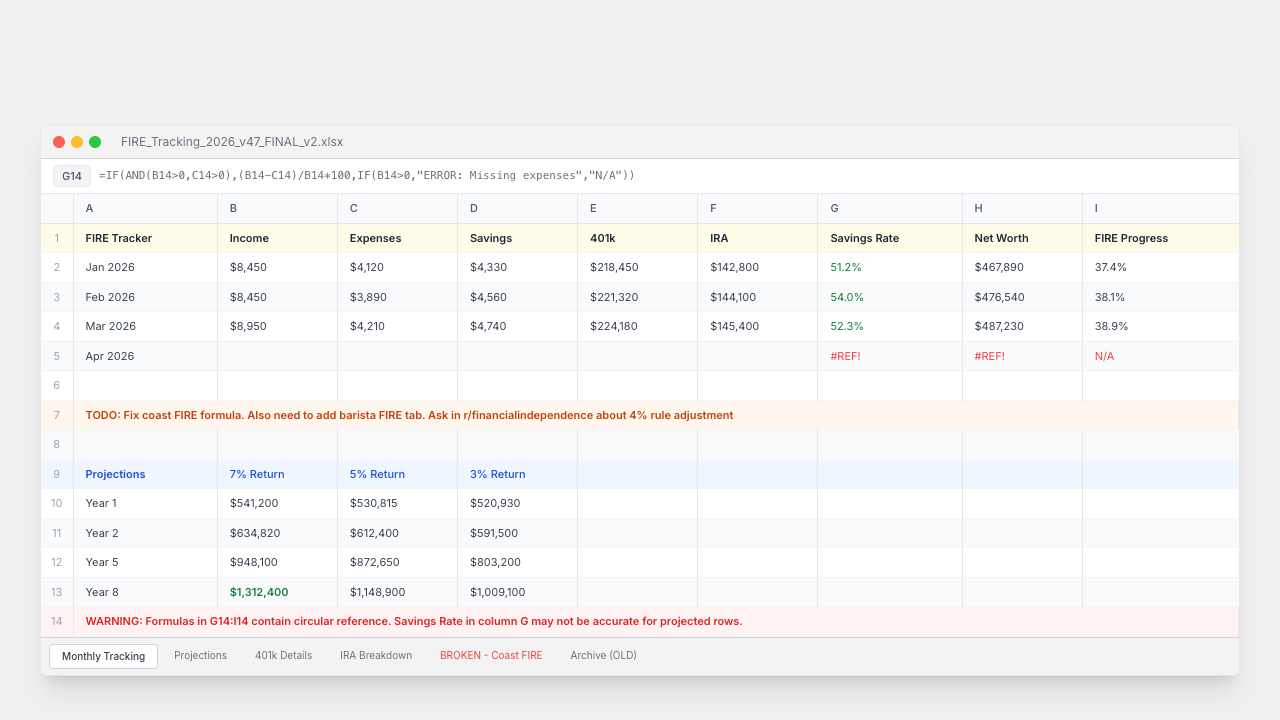1280x720 pixels.
Task: Select the Monthly Tracking tab
Action: point(103,656)
